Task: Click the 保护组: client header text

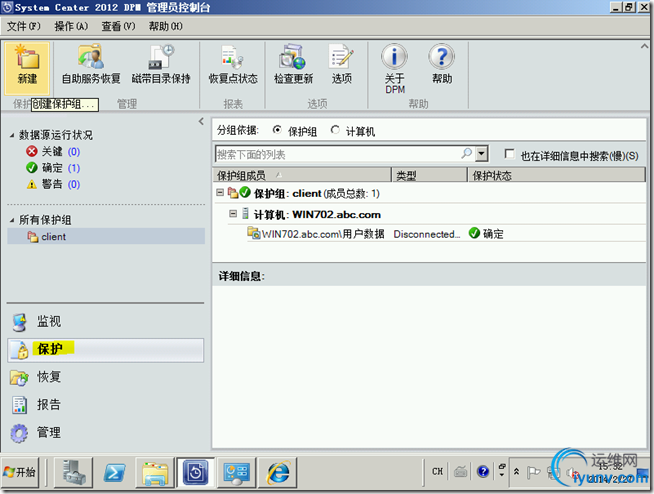Action: 317,193
